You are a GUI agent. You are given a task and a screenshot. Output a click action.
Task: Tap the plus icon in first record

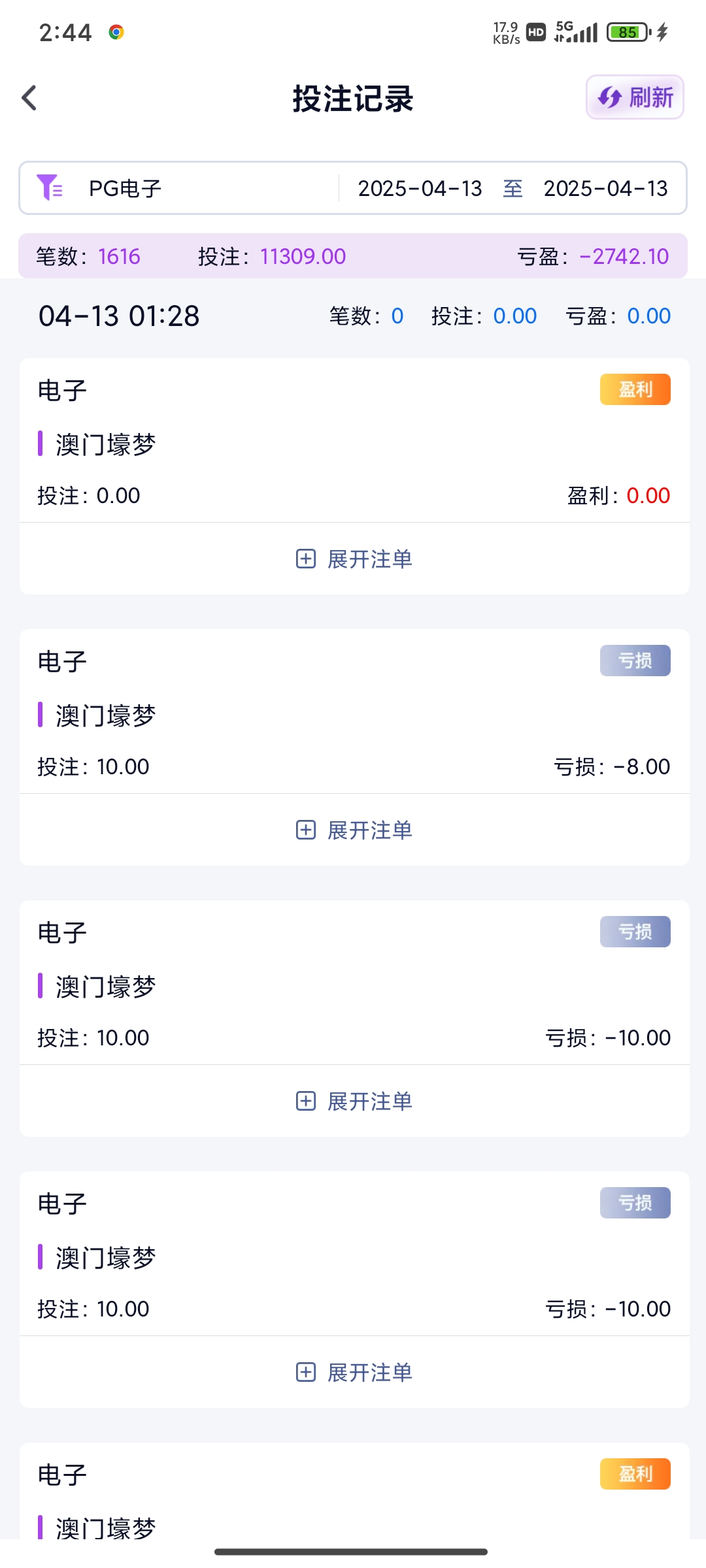click(306, 559)
